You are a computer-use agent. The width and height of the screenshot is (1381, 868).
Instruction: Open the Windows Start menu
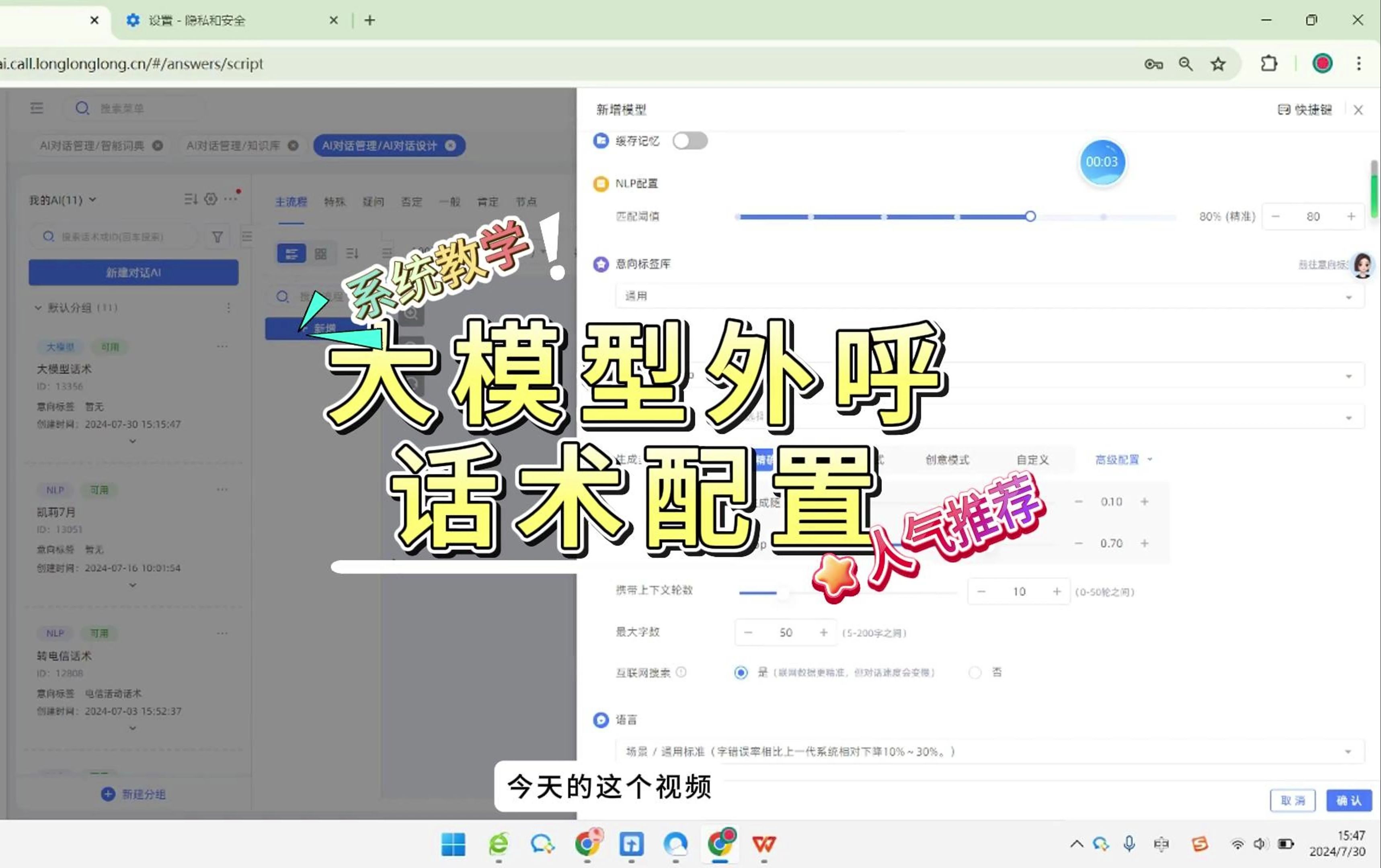[453, 844]
